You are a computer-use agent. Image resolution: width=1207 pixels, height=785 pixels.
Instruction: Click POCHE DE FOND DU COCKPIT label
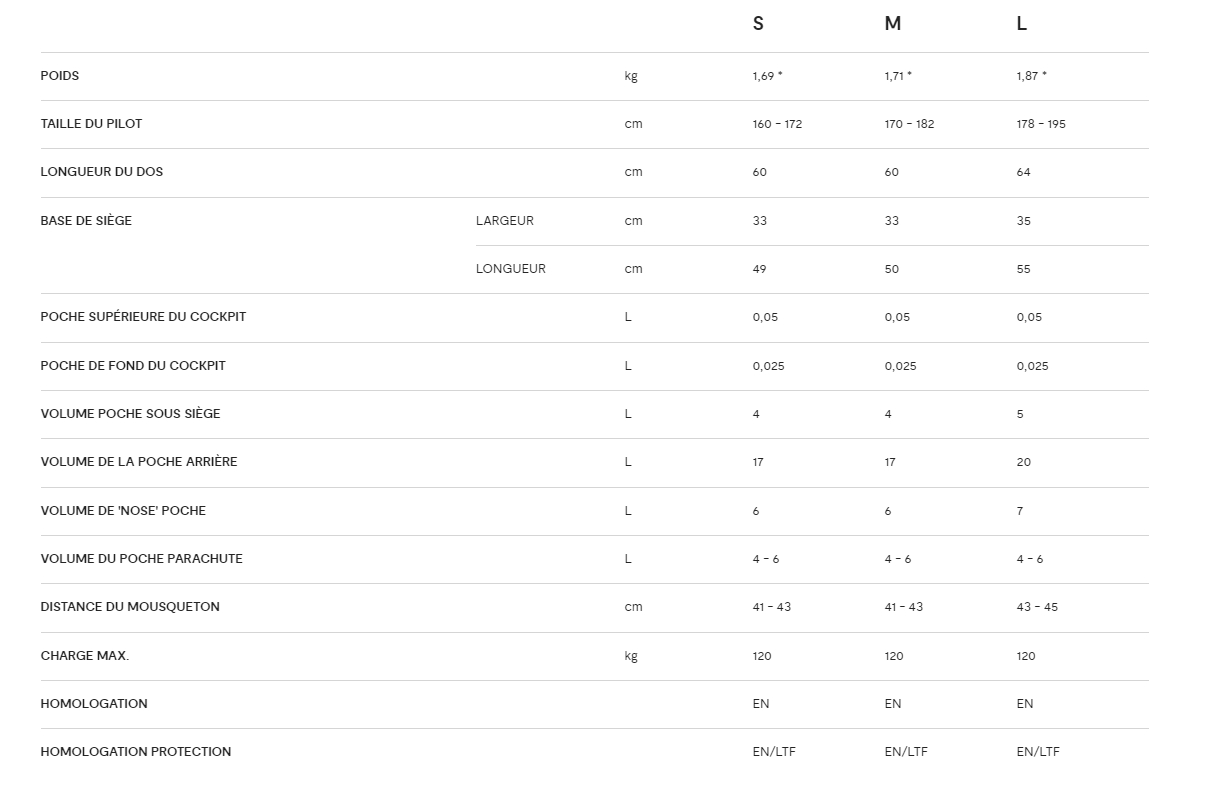(x=133, y=366)
